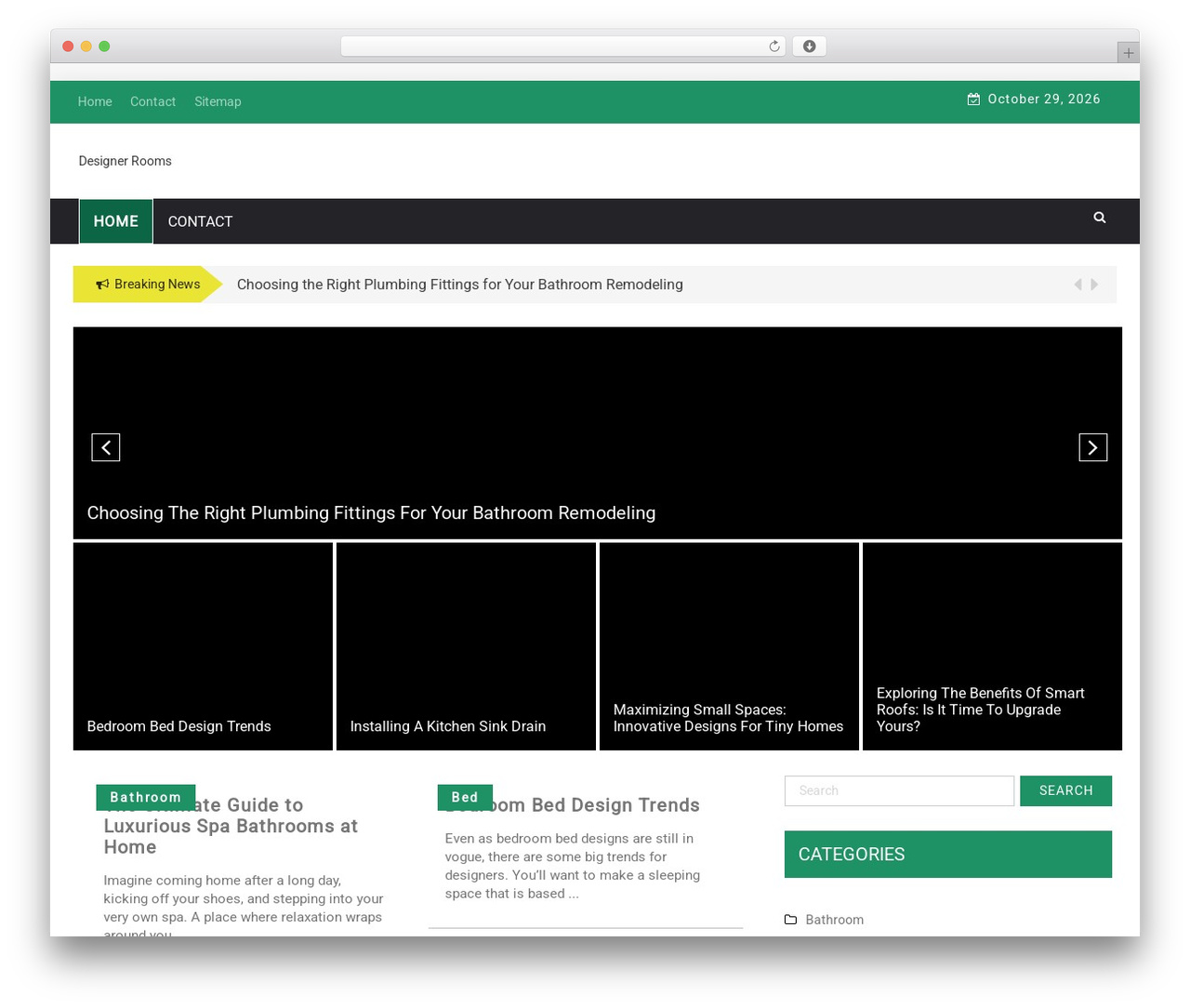1190x1008 pixels.
Task: Open Bedroom Bed Design Trends thumbnail card
Action: point(203,646)
